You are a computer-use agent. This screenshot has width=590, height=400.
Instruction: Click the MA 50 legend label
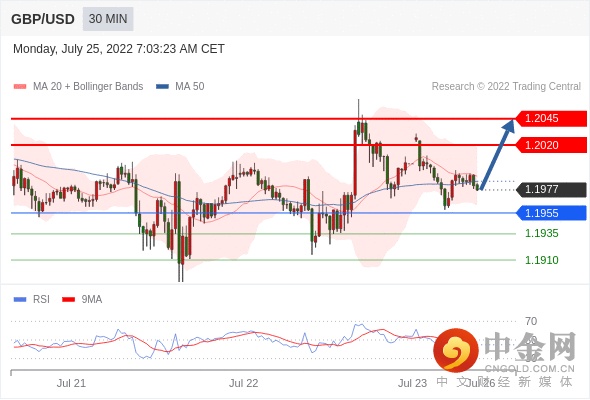point(190,87)
